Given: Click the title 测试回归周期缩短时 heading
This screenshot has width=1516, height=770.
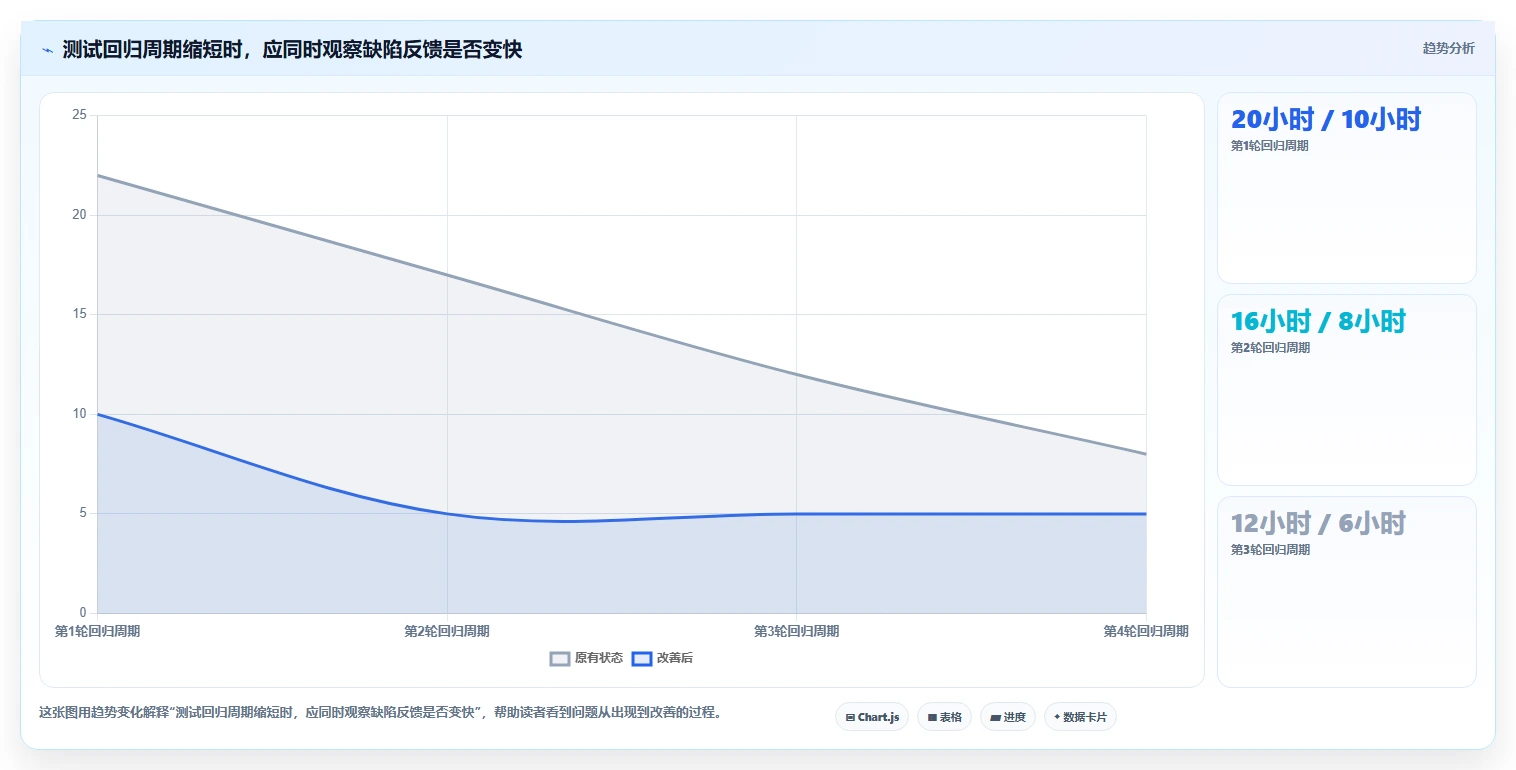Looking at the screenshot, I should tap(292, 50).
